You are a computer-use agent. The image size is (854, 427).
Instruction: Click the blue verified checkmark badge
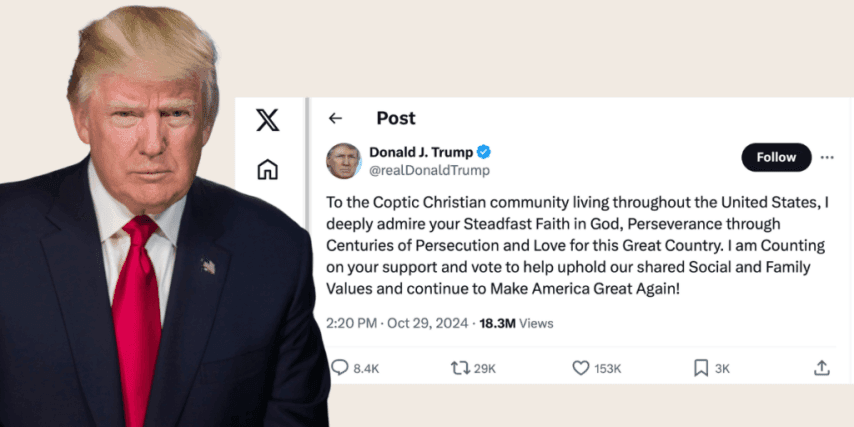[x=483, y=152]
